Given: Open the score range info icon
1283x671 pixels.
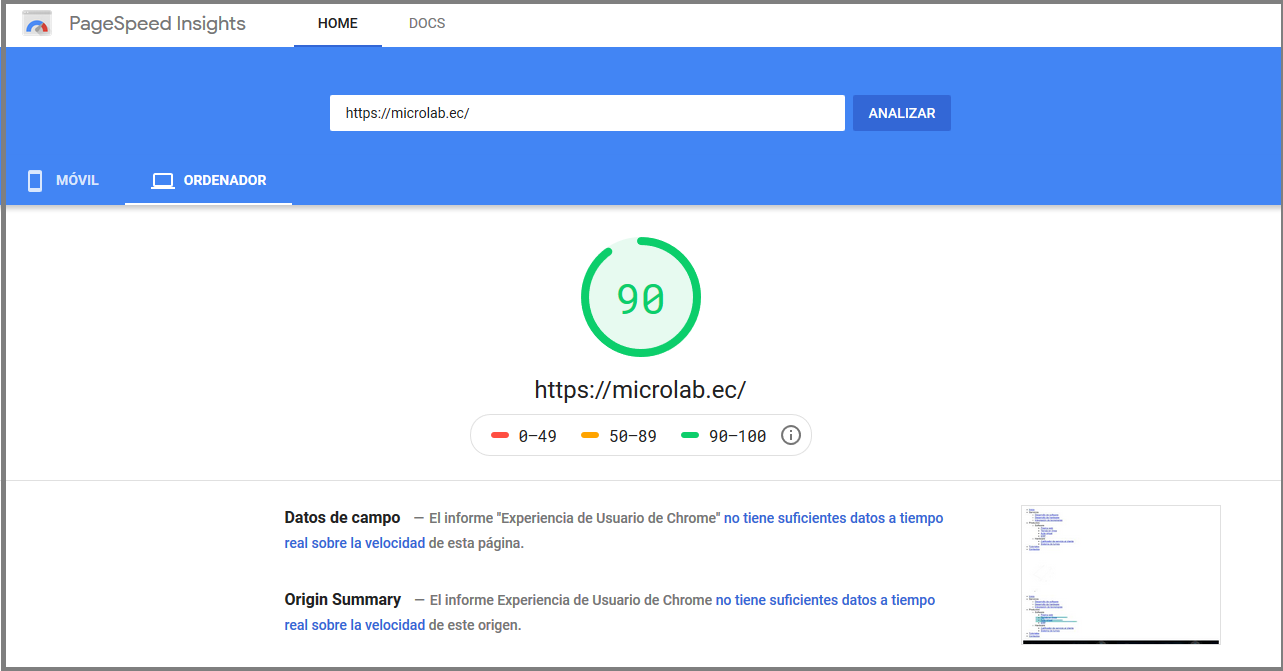Looking at the screenshot, I should click(791, 435).
